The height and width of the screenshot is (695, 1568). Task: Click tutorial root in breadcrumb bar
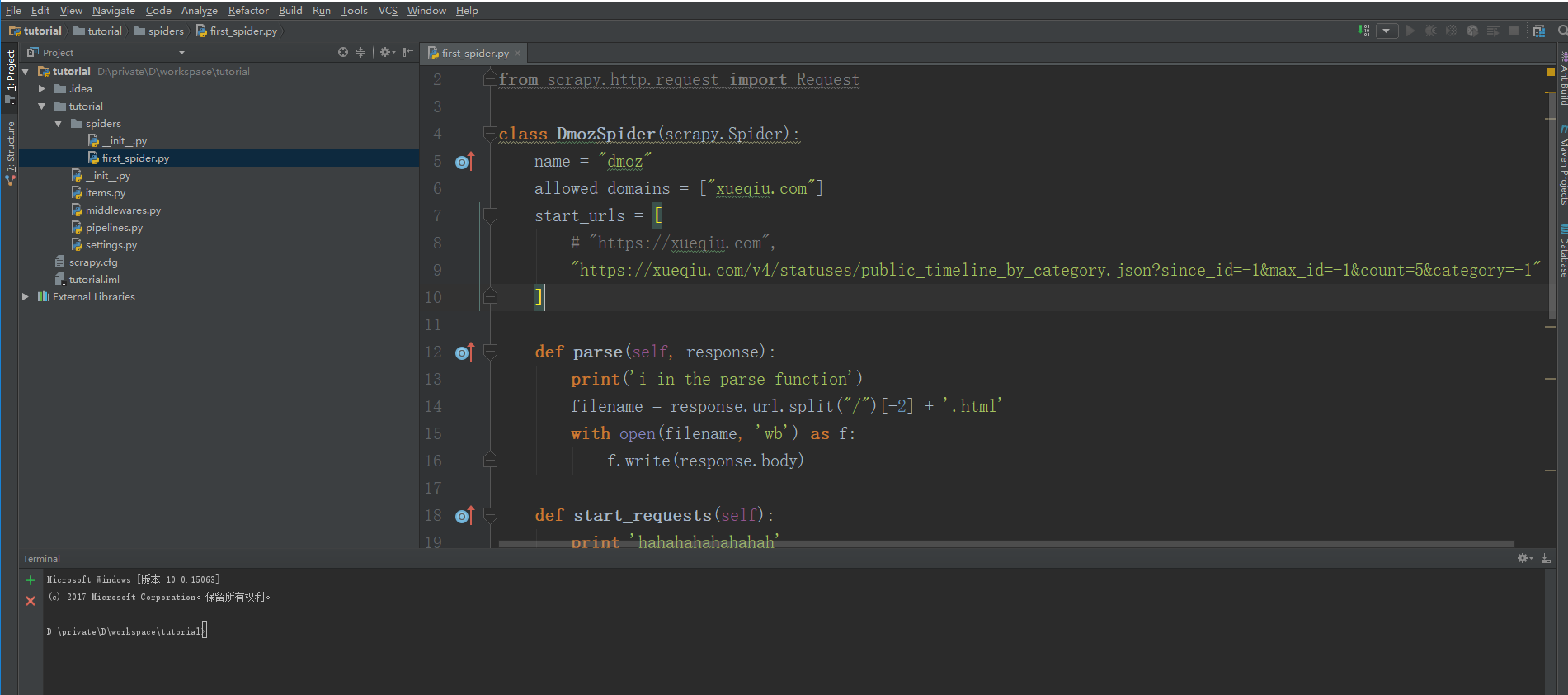pyautogui.click(x=35, y=31)
